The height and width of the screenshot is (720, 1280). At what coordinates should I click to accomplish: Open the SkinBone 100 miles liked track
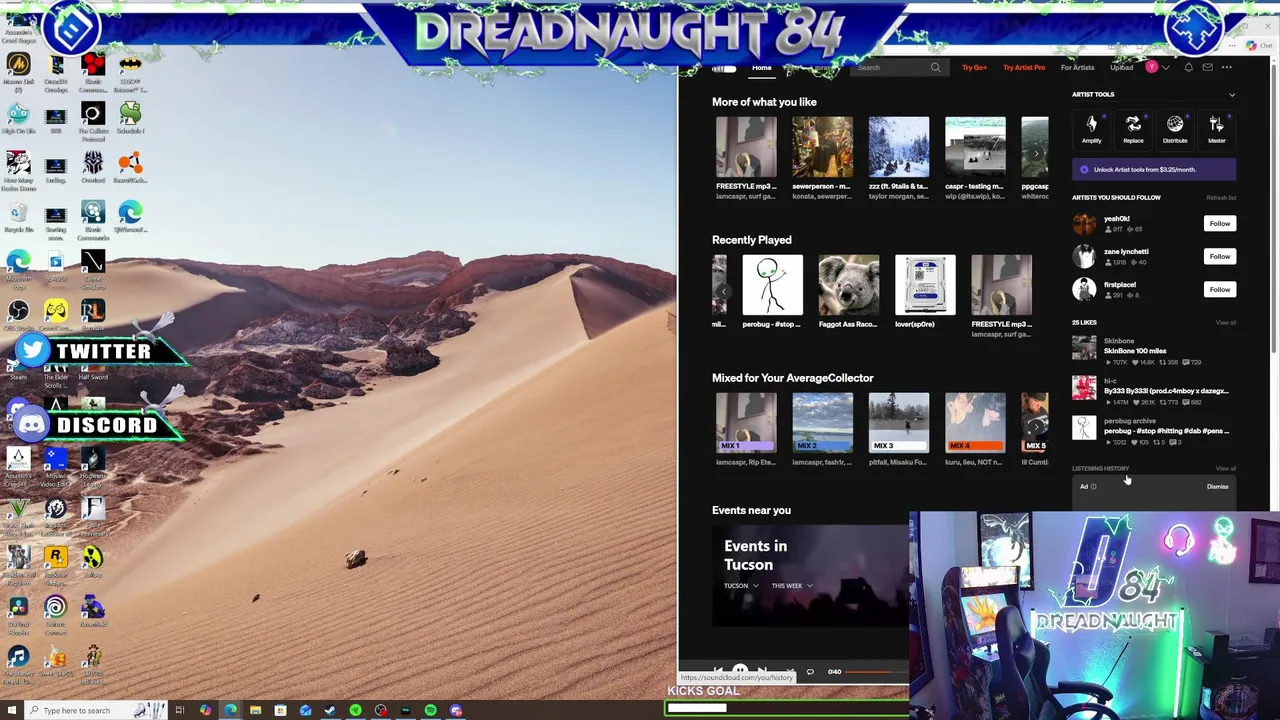(x=1135, y=351)
